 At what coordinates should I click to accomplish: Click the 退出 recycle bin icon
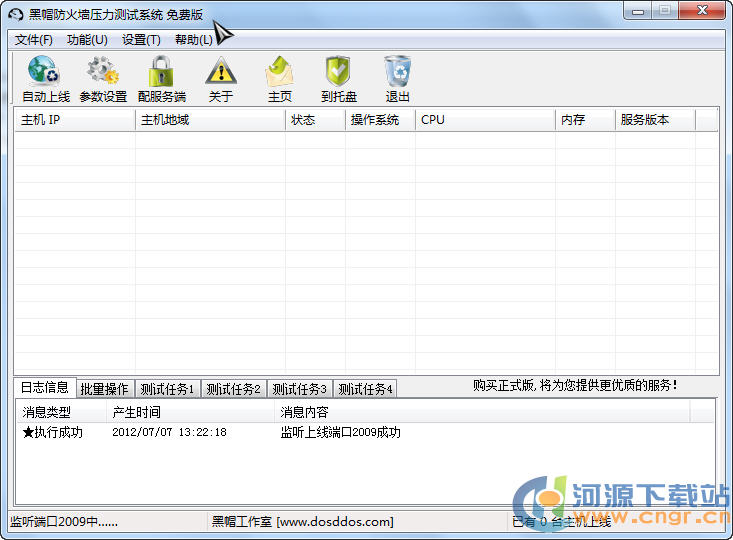click(x=398, y=71)
